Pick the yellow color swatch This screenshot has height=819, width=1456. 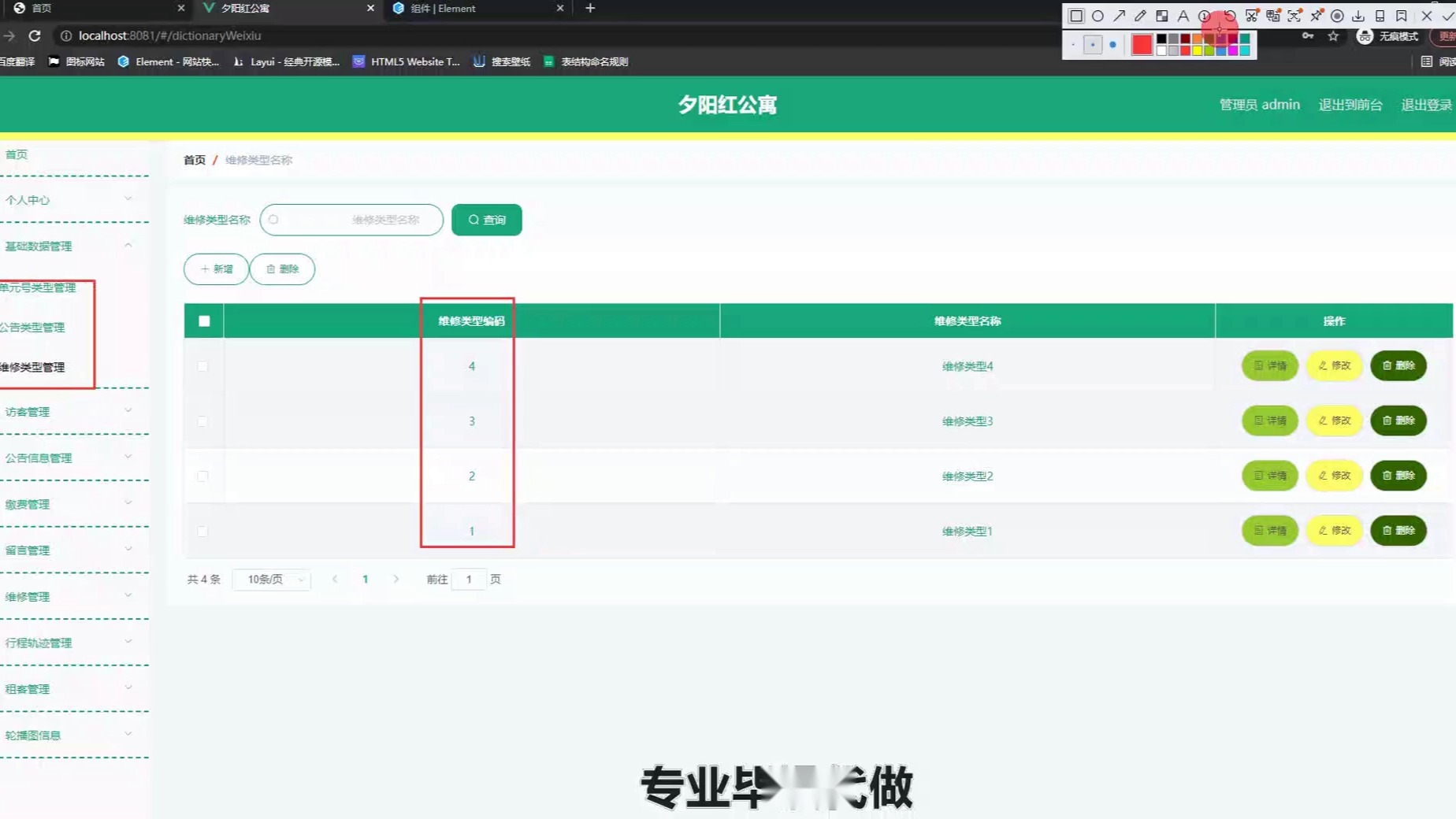pos(1198,50)
